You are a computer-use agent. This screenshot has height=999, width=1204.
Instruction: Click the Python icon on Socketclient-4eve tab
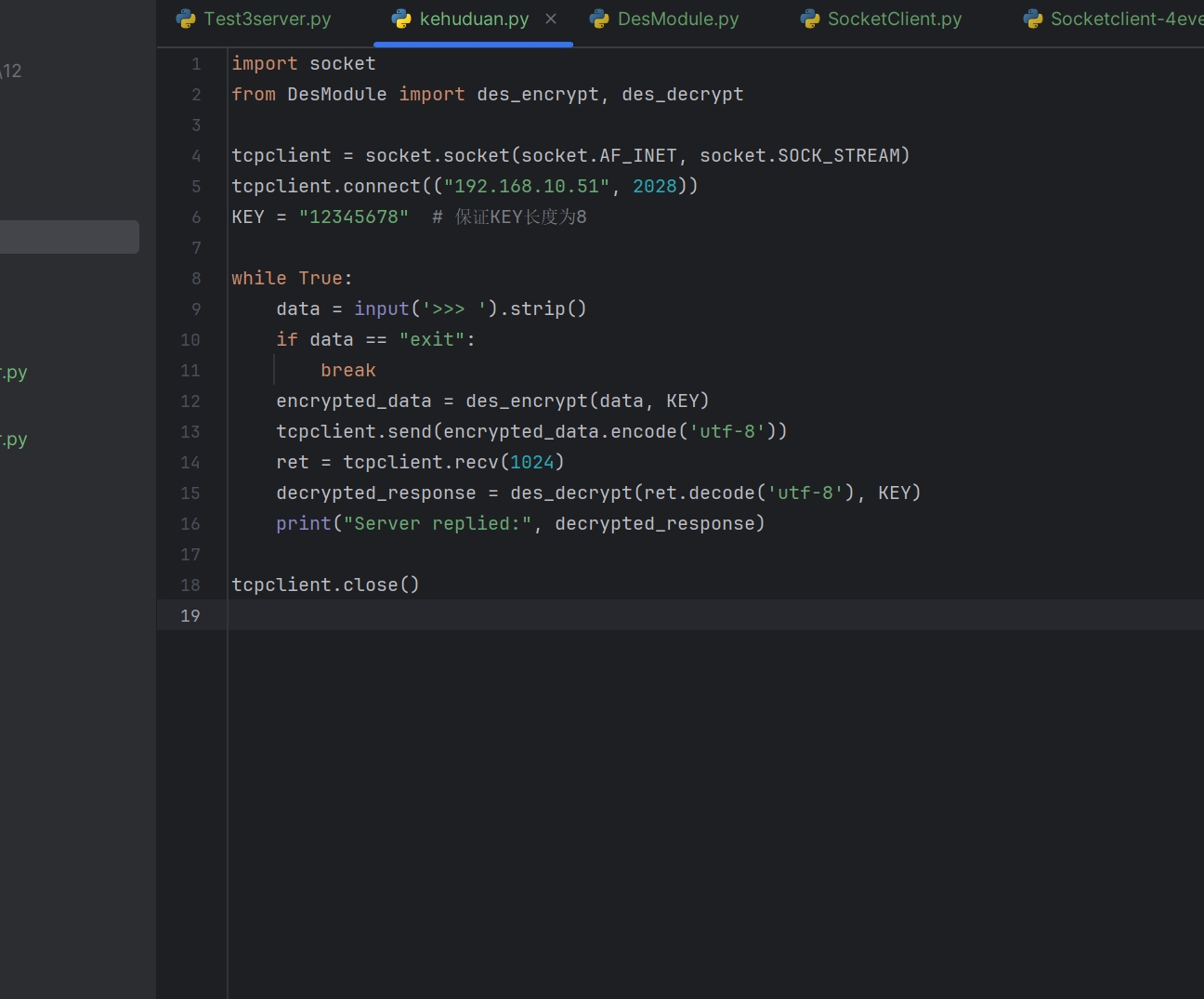pyautogui.click(x=1033, y=19)
